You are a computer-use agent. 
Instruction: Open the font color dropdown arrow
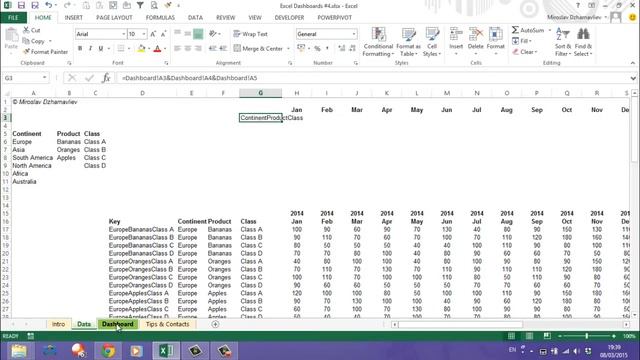click(x=165, y=49)
